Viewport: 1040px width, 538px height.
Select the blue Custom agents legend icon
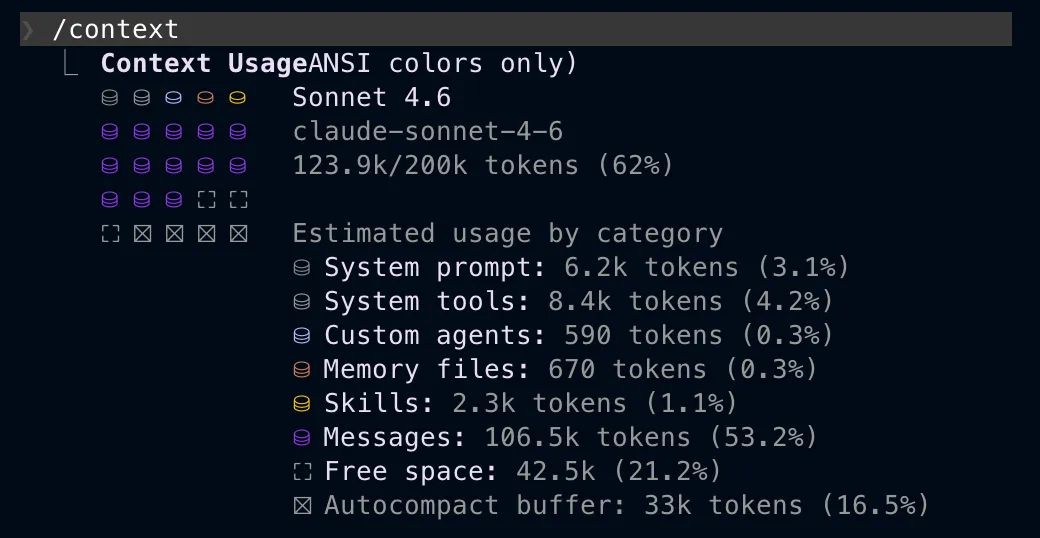coord(302,336)
